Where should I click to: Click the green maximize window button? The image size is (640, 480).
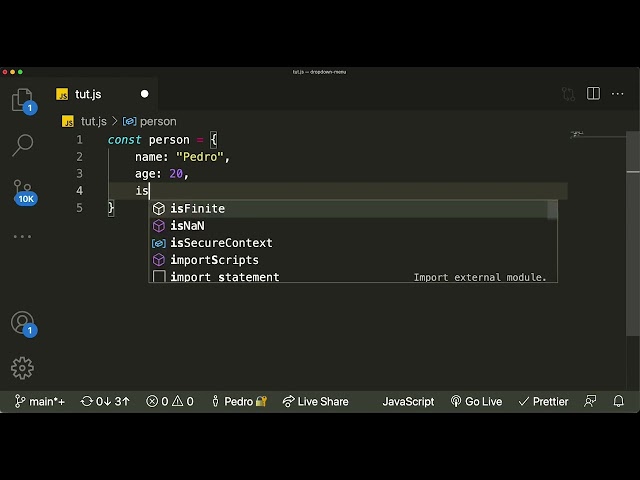tap(20, 72)
